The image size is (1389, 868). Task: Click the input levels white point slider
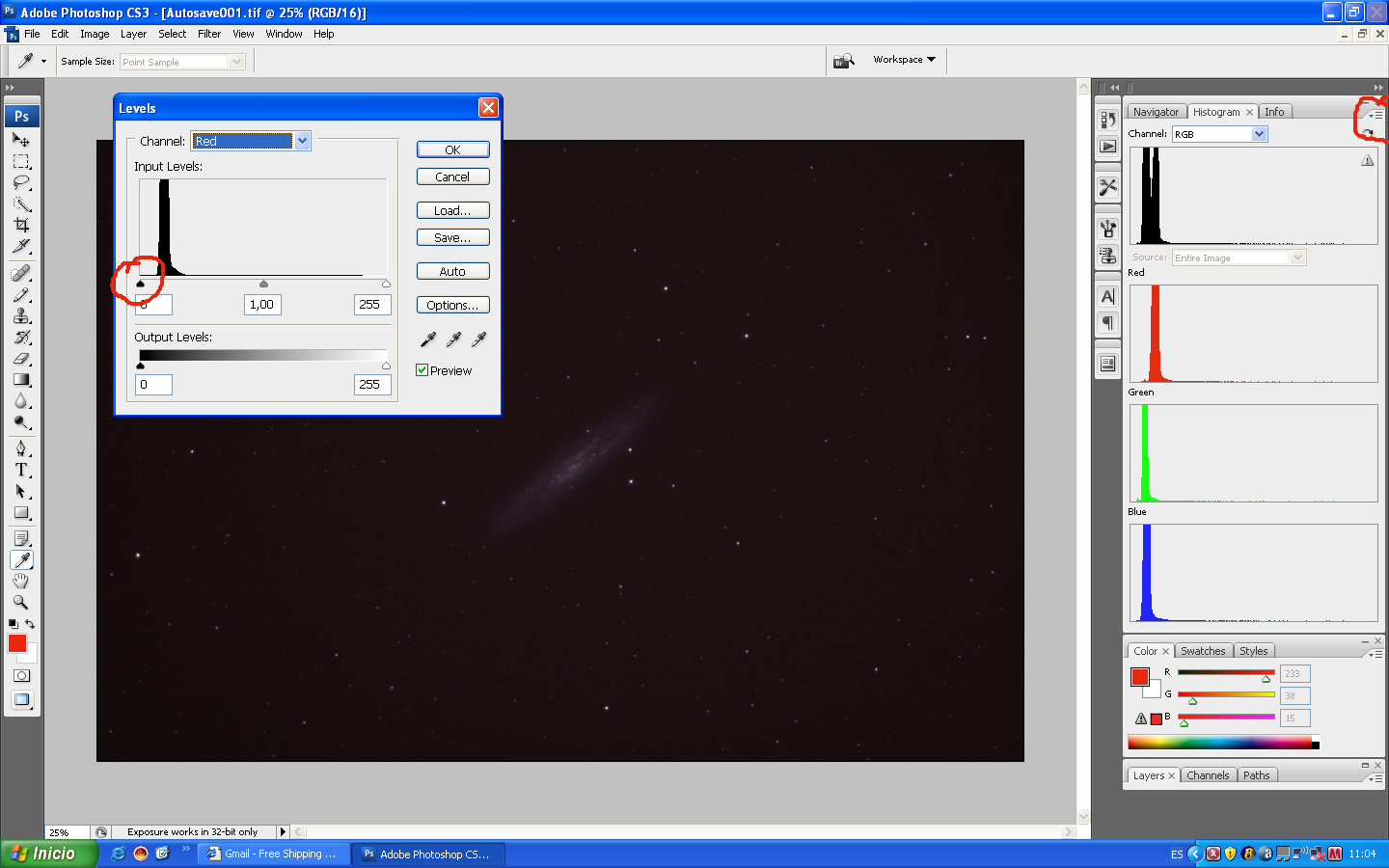[x=386, y=284]
